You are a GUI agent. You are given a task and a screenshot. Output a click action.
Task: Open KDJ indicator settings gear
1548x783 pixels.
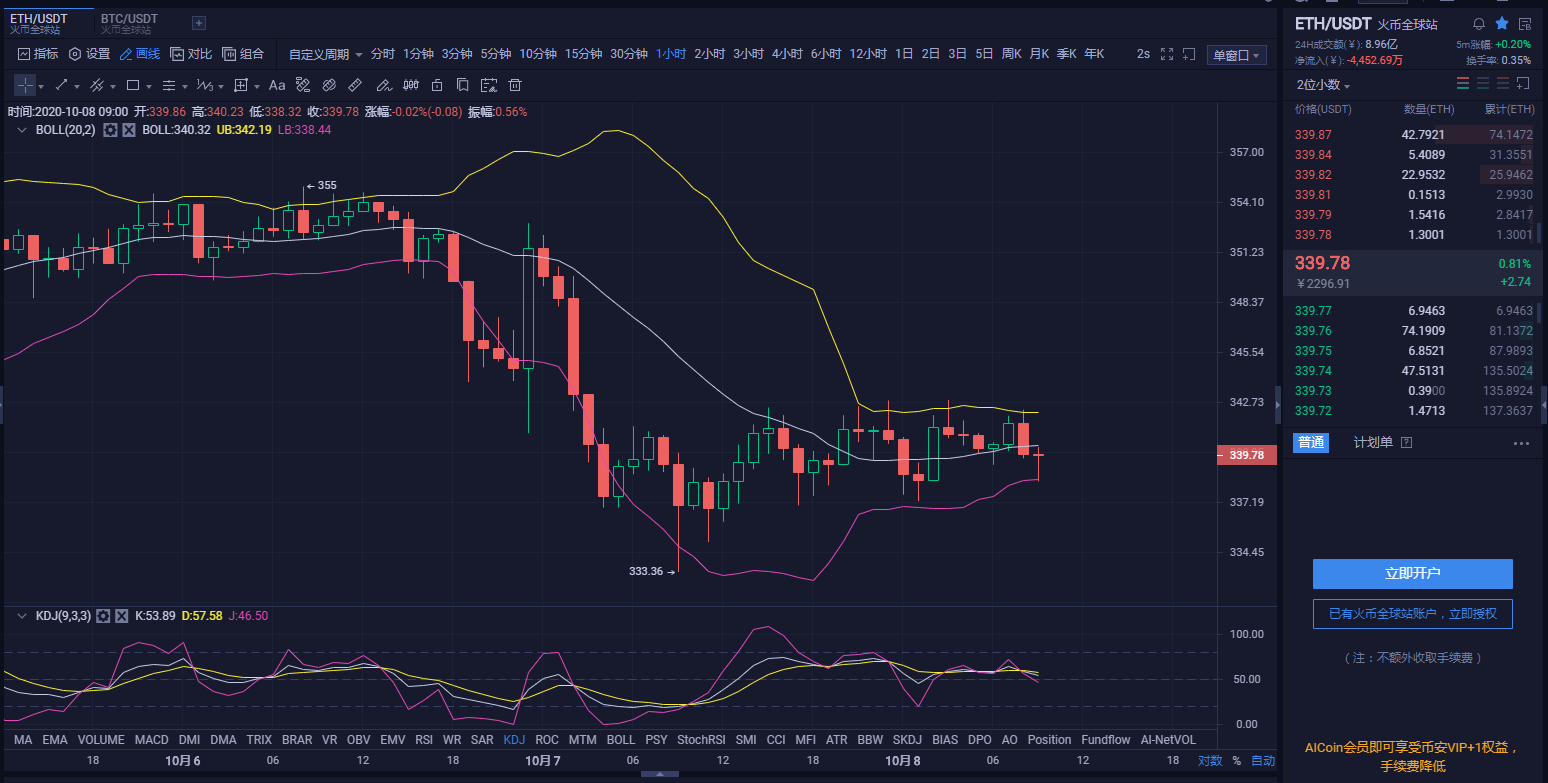(103, 616)
